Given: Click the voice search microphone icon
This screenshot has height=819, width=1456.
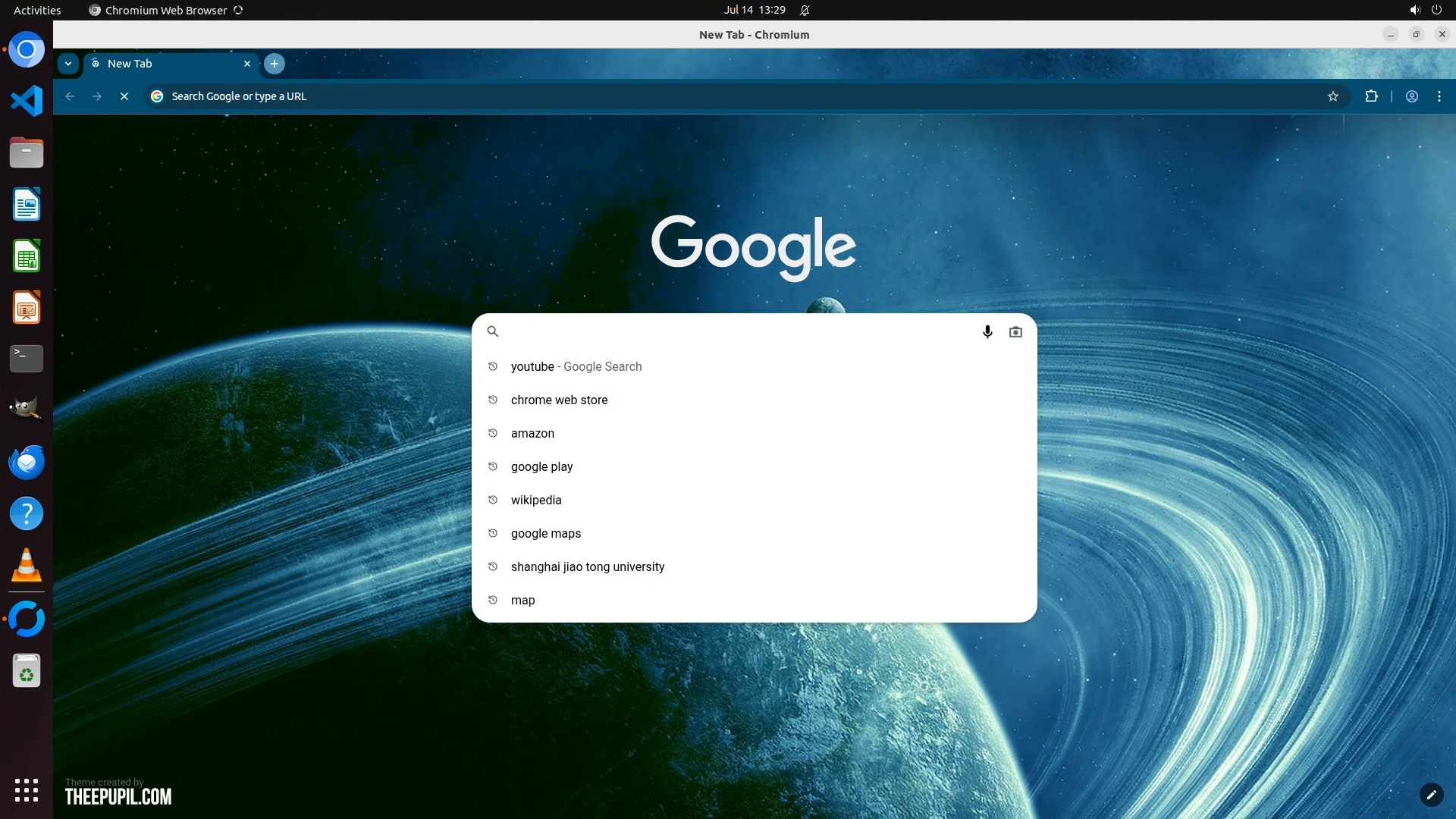Looking at the screenshot, I should 987,331.
